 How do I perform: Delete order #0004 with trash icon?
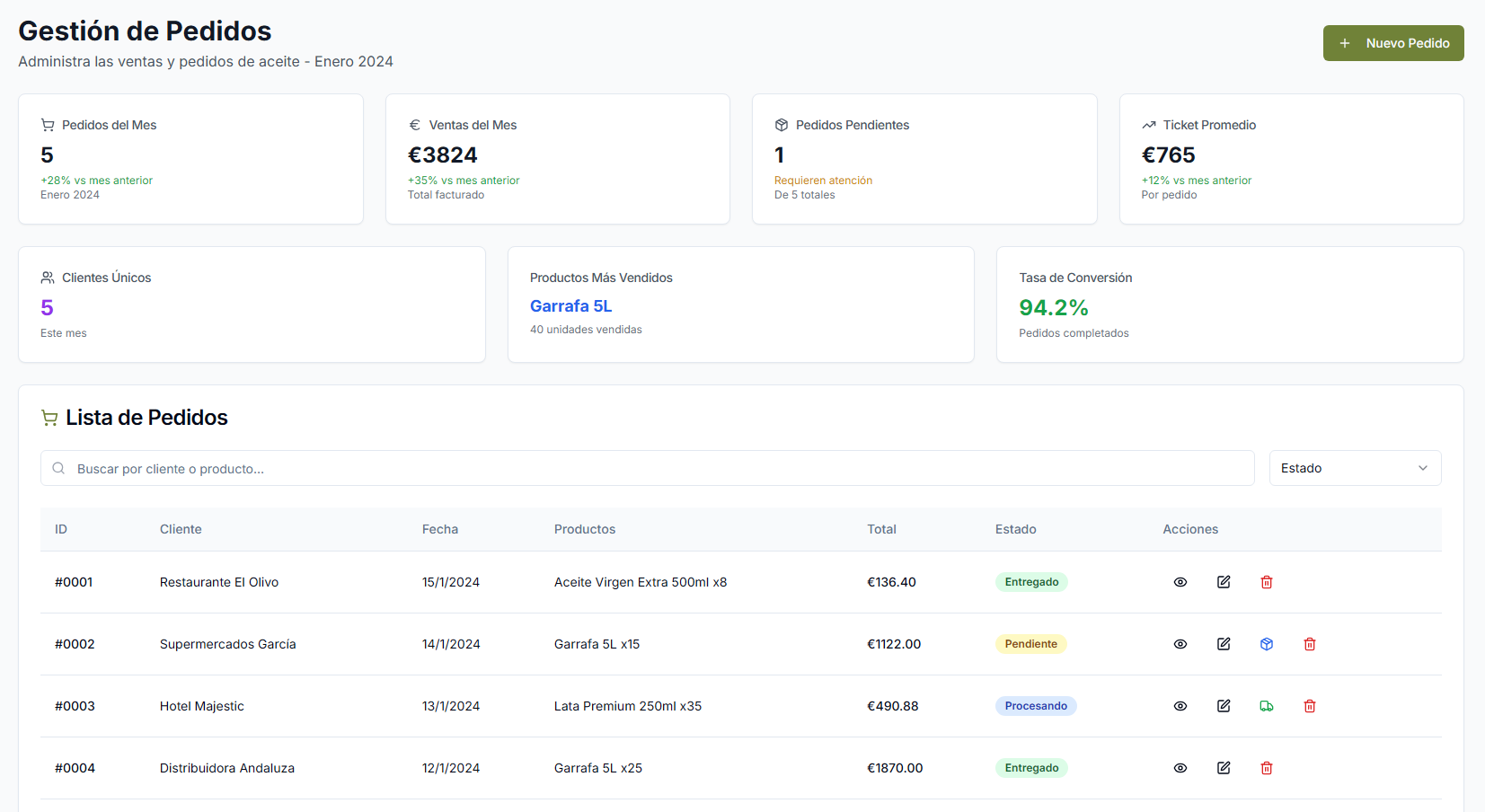pos(1267,768)
